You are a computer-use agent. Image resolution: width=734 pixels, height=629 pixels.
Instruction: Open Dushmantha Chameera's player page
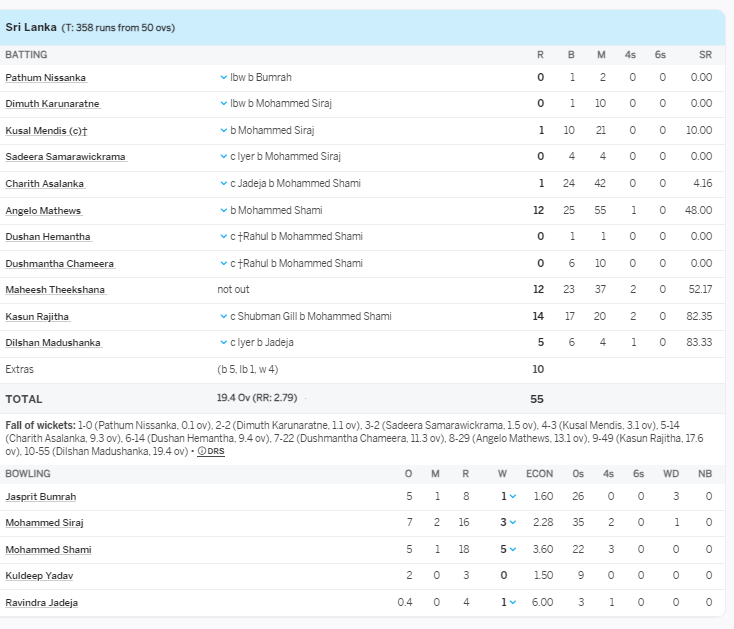(59, 264)
